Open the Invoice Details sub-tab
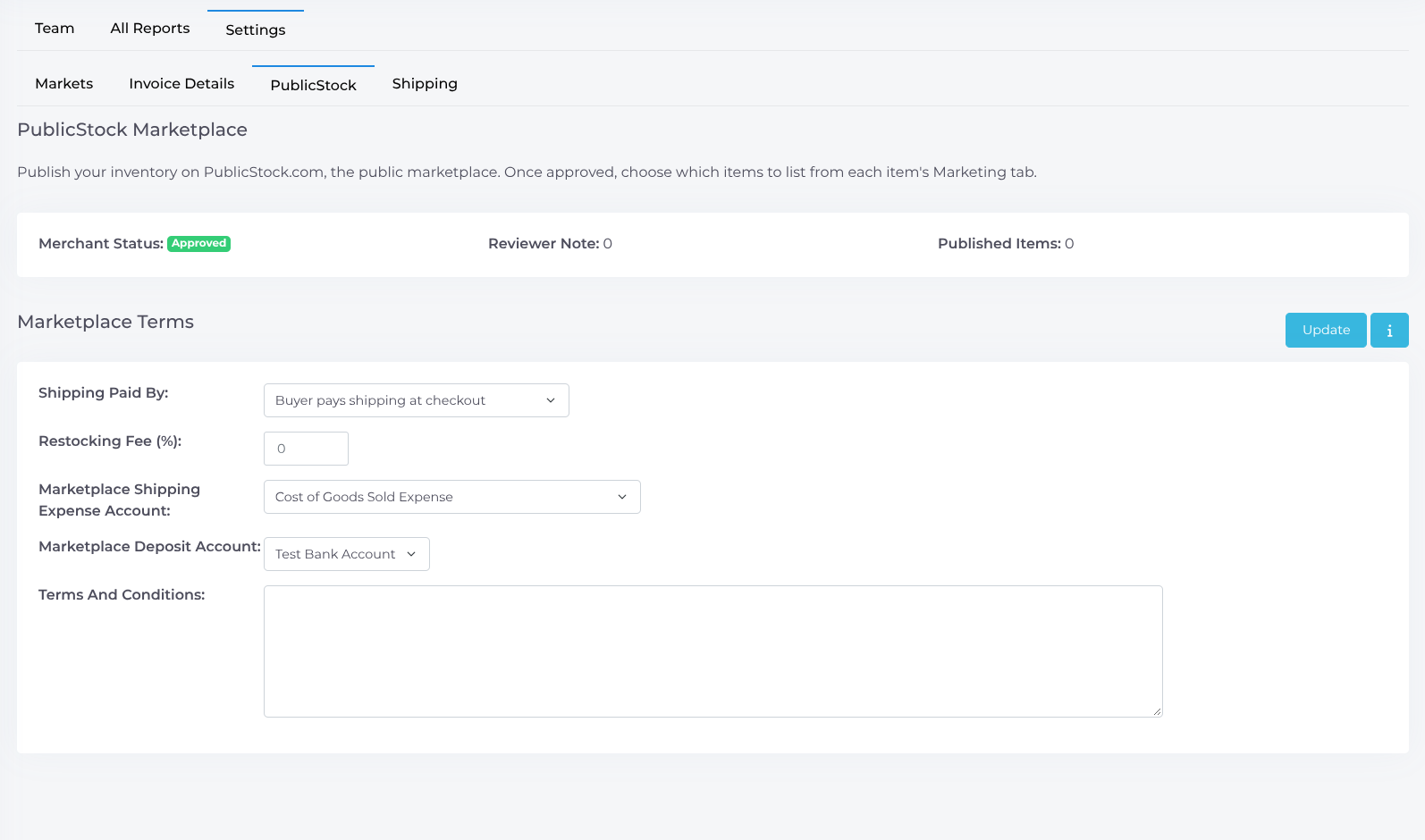Viewport: 1425px width, 840px height. point(181,84)
